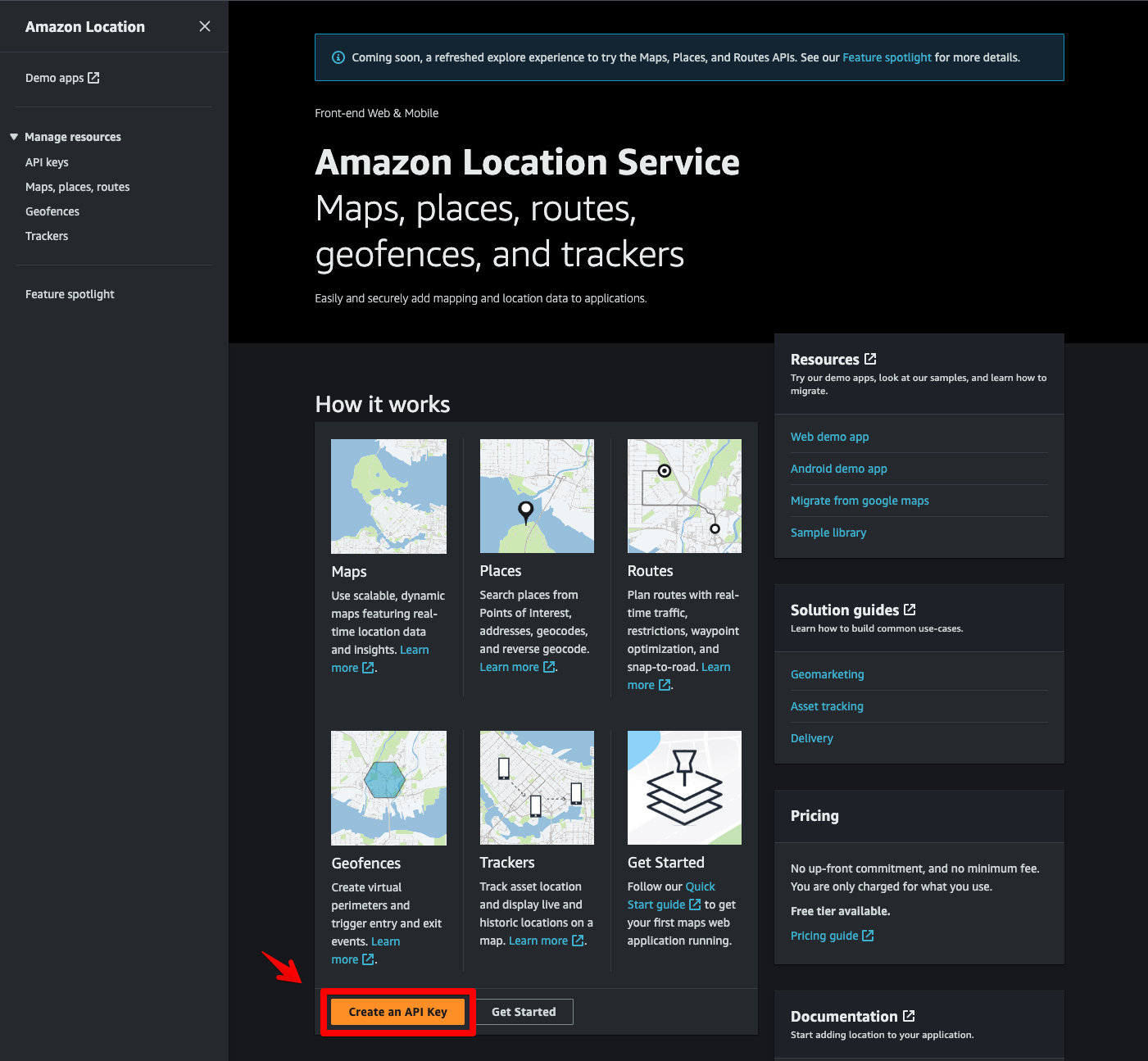The height and width of the screenshot is (1061, 1148).
Task: Open API keys in sidebar
Action: click(x=47, y=162)
